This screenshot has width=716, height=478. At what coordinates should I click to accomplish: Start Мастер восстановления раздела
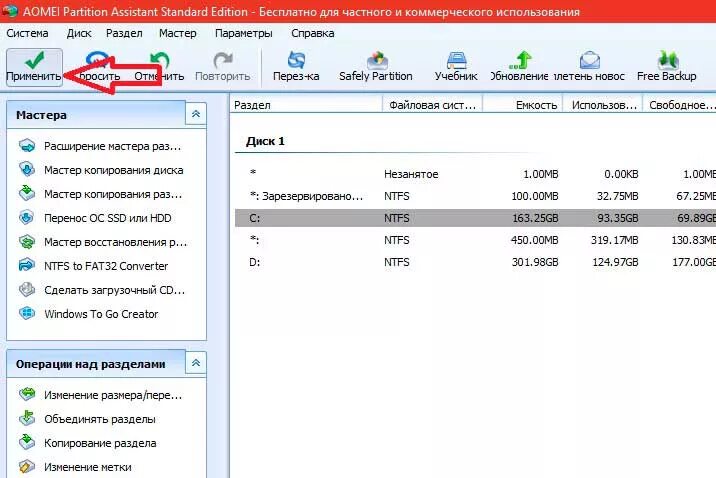point(104,242)
